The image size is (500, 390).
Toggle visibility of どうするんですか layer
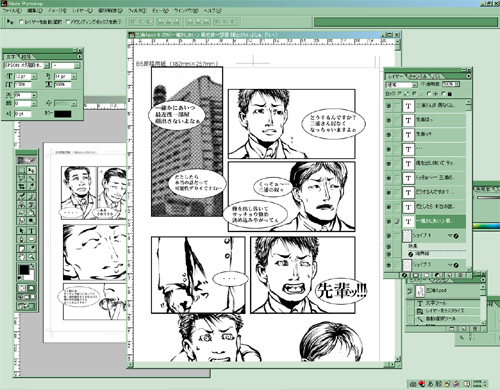(388, 192)
